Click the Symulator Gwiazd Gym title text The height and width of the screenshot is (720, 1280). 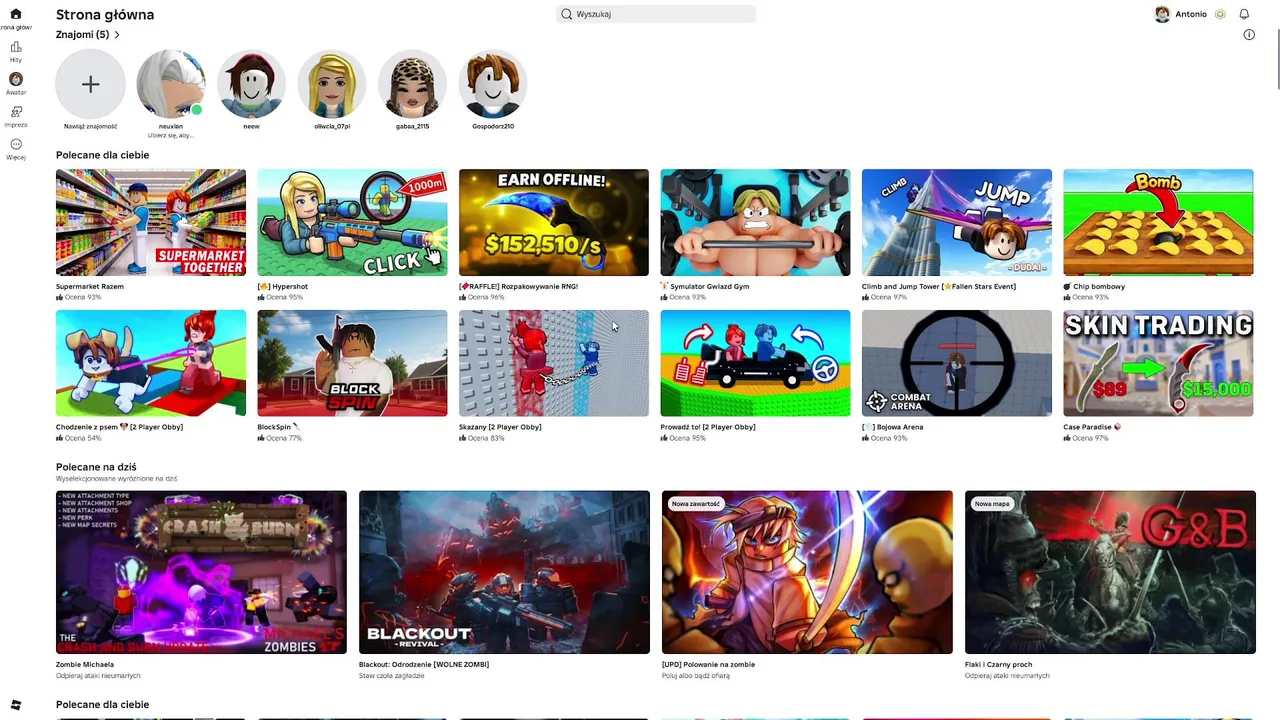(x=705, y=286)
